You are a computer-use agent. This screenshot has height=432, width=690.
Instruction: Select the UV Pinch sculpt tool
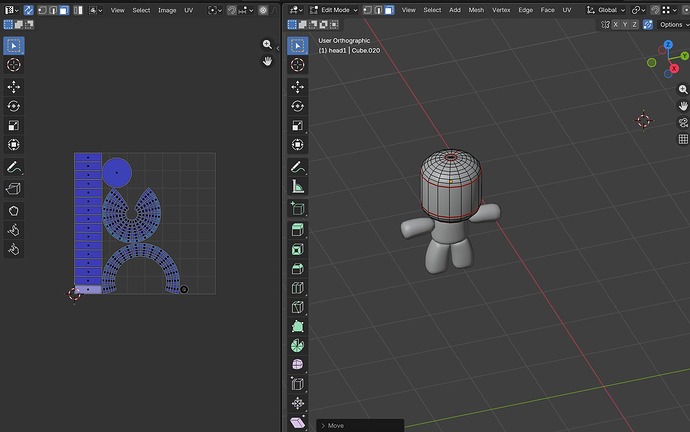[x=14, y=249]
